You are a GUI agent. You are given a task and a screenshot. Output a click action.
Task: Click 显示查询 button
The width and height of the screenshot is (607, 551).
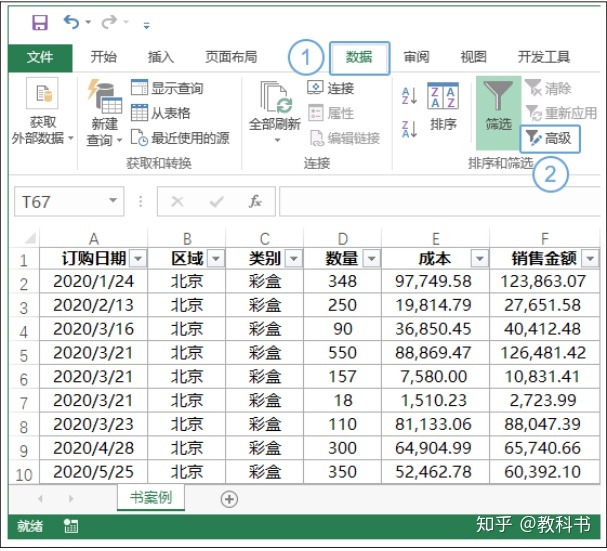tap(167, 88)
